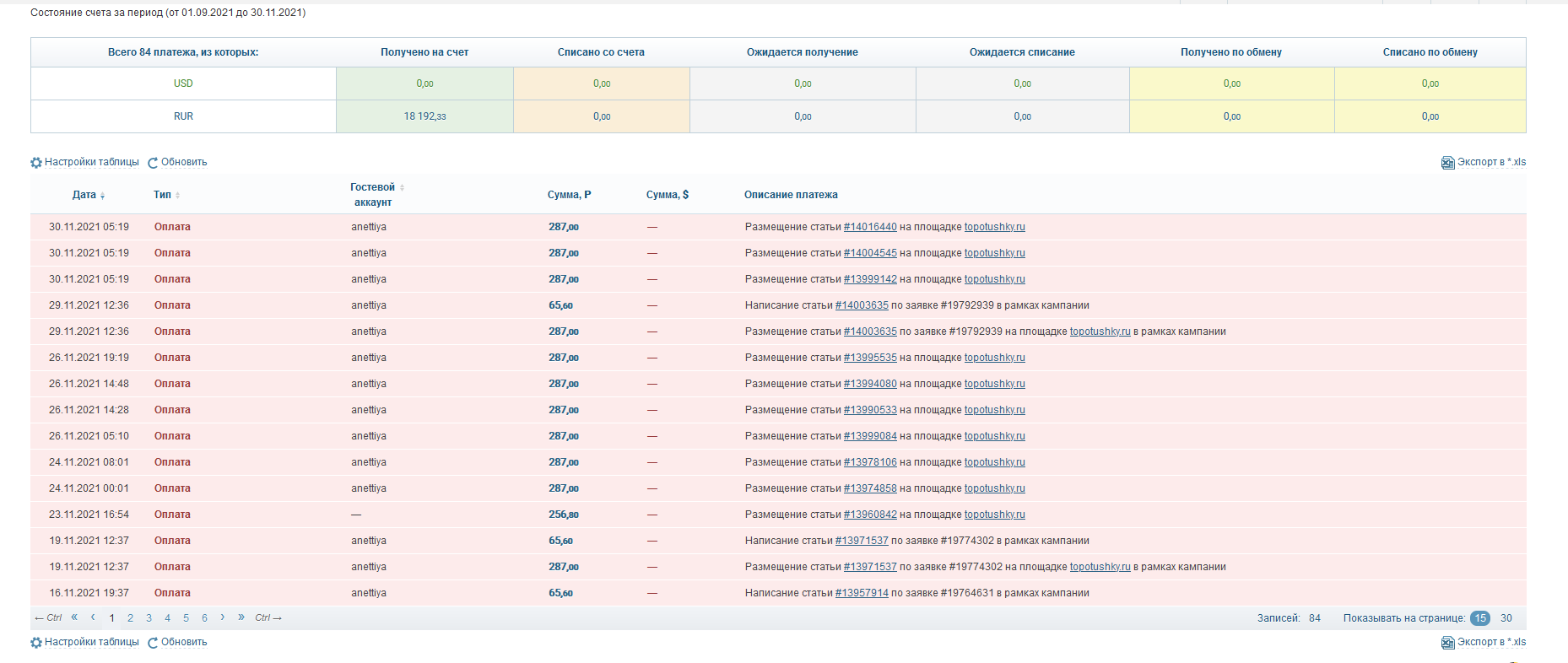Jump to first page with double arrow
The height and width of the screenshot is (663, 1568).
coord(74,617)
